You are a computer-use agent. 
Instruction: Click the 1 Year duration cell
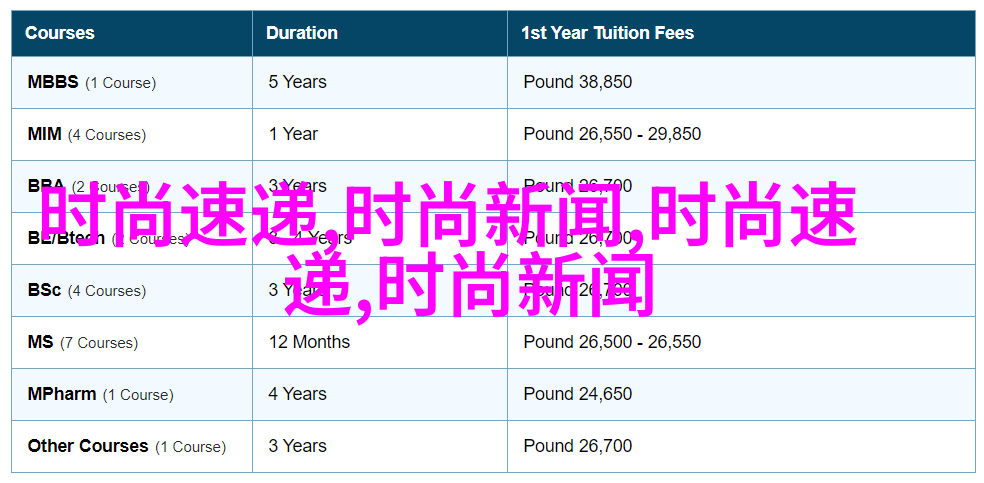293,134
